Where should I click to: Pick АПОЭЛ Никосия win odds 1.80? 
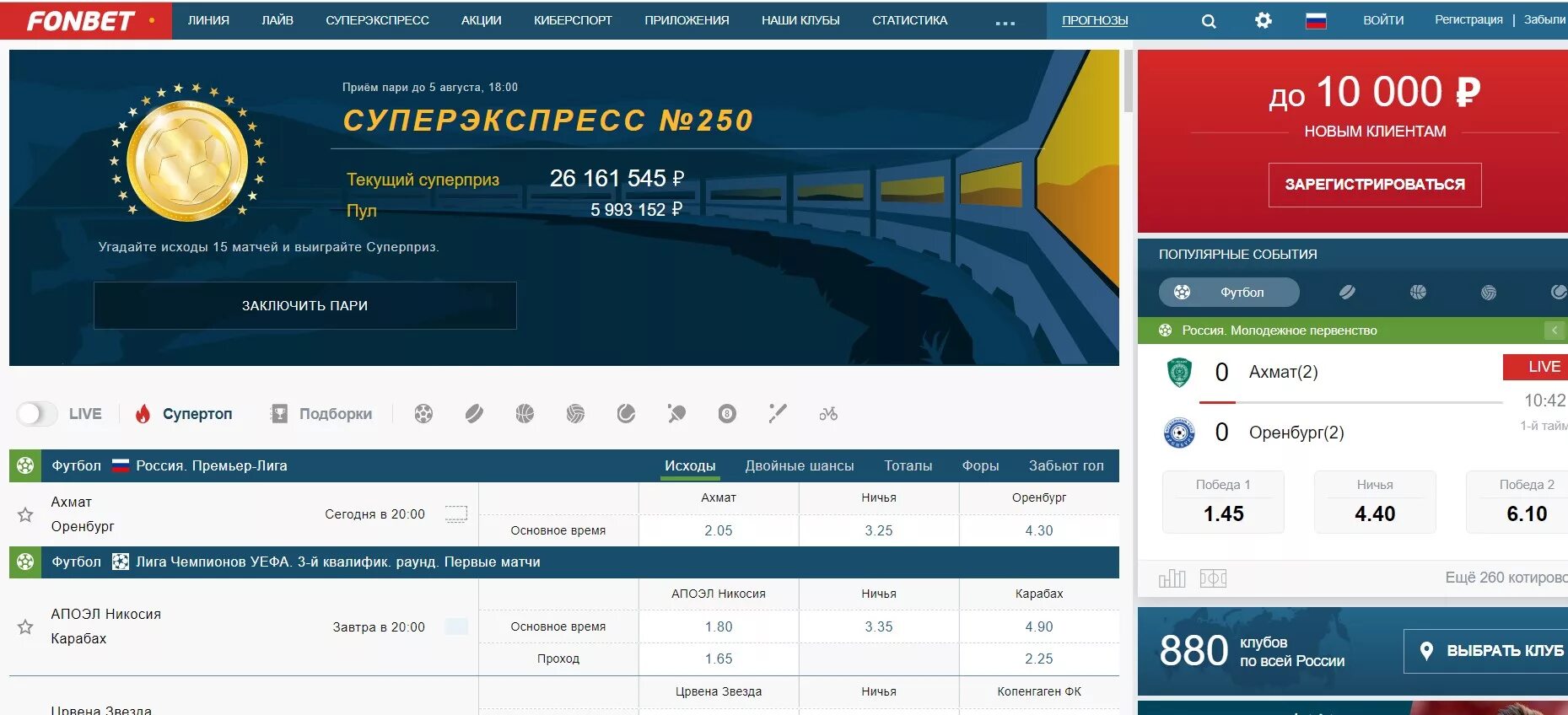[719, 626]
